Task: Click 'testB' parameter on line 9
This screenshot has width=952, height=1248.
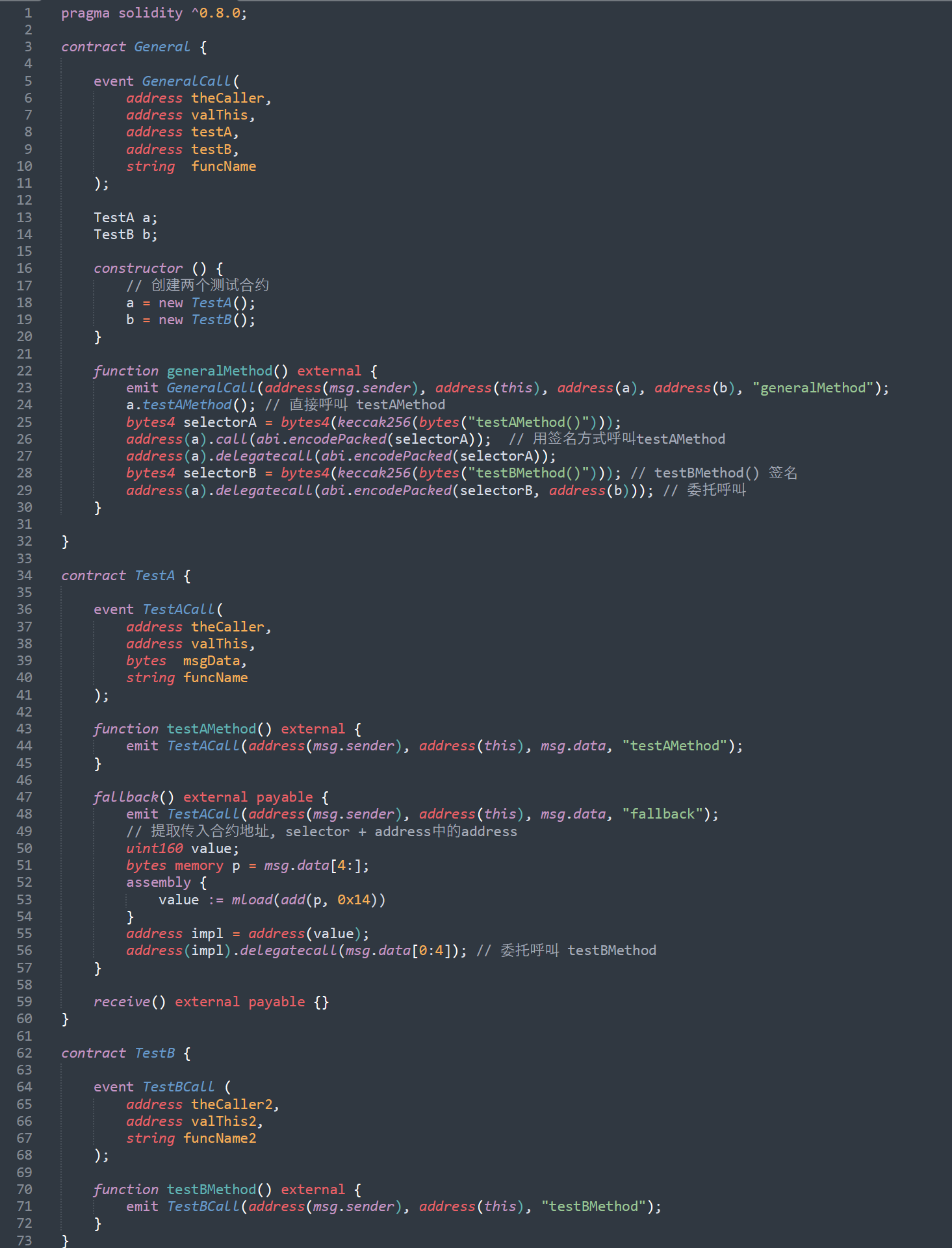Action: 212,149
